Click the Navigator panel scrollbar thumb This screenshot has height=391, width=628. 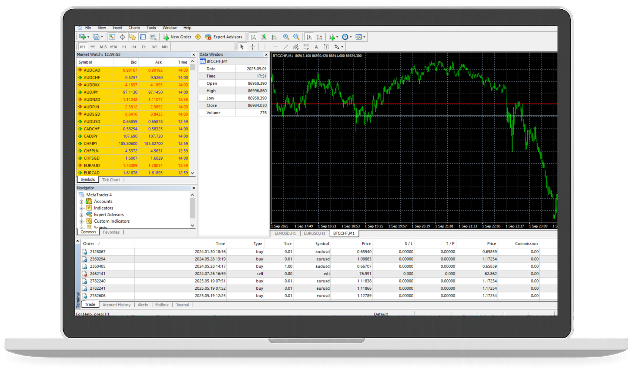pyautogui.click(x=193, y=208)
